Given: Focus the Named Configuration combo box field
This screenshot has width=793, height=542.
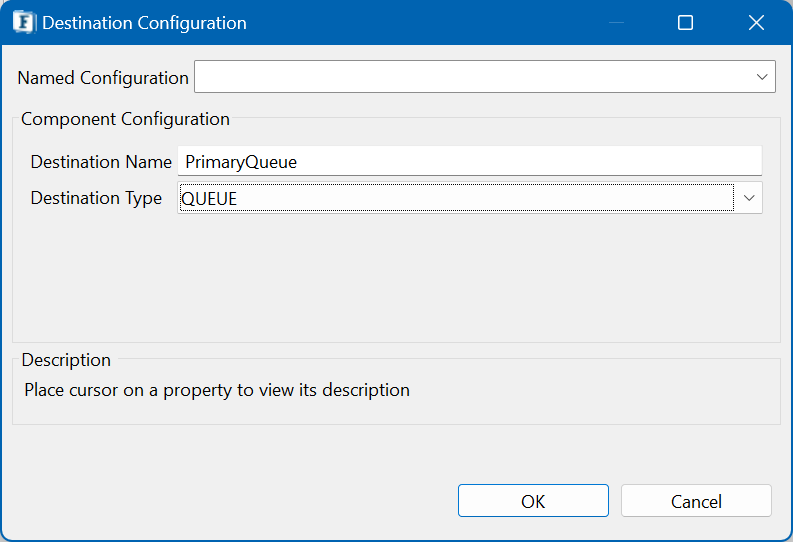Looking at the screenshot, I should click(x=484, y=77).
